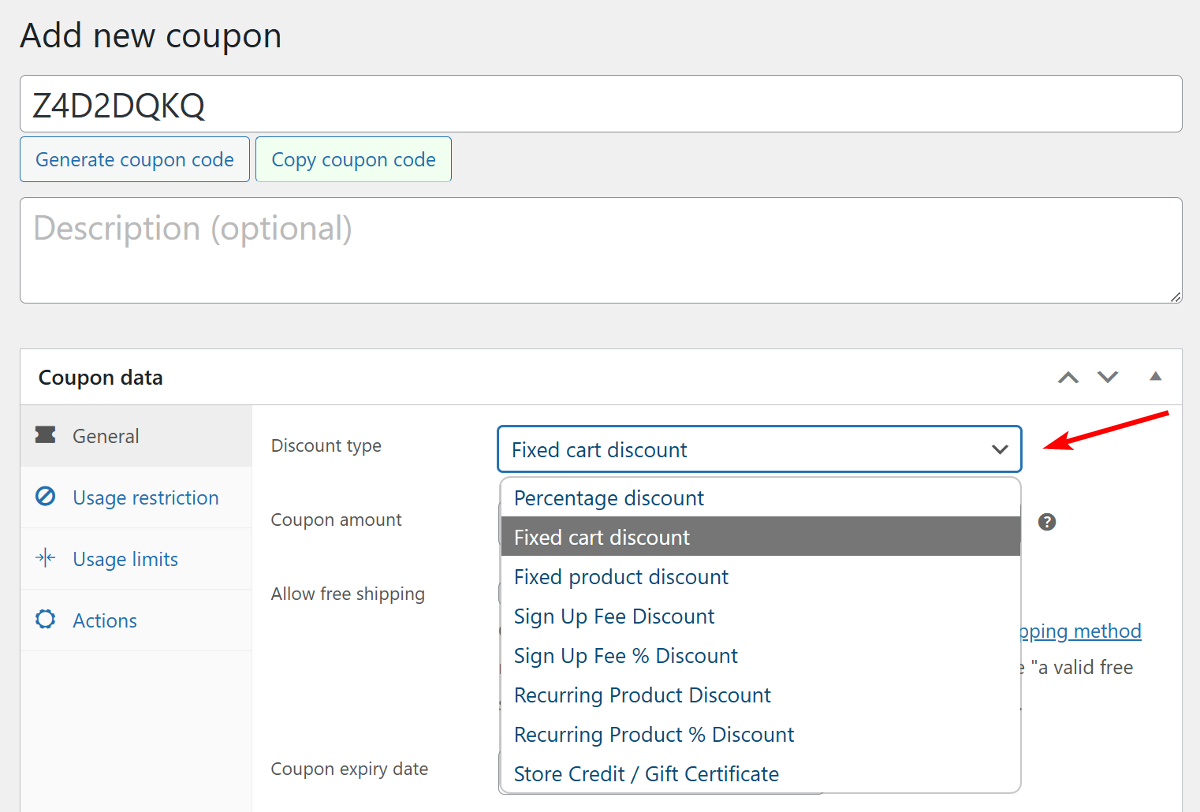The image size is (1200, 812).
Task: Click the Usage restriction ban icon
Action: 45,497
